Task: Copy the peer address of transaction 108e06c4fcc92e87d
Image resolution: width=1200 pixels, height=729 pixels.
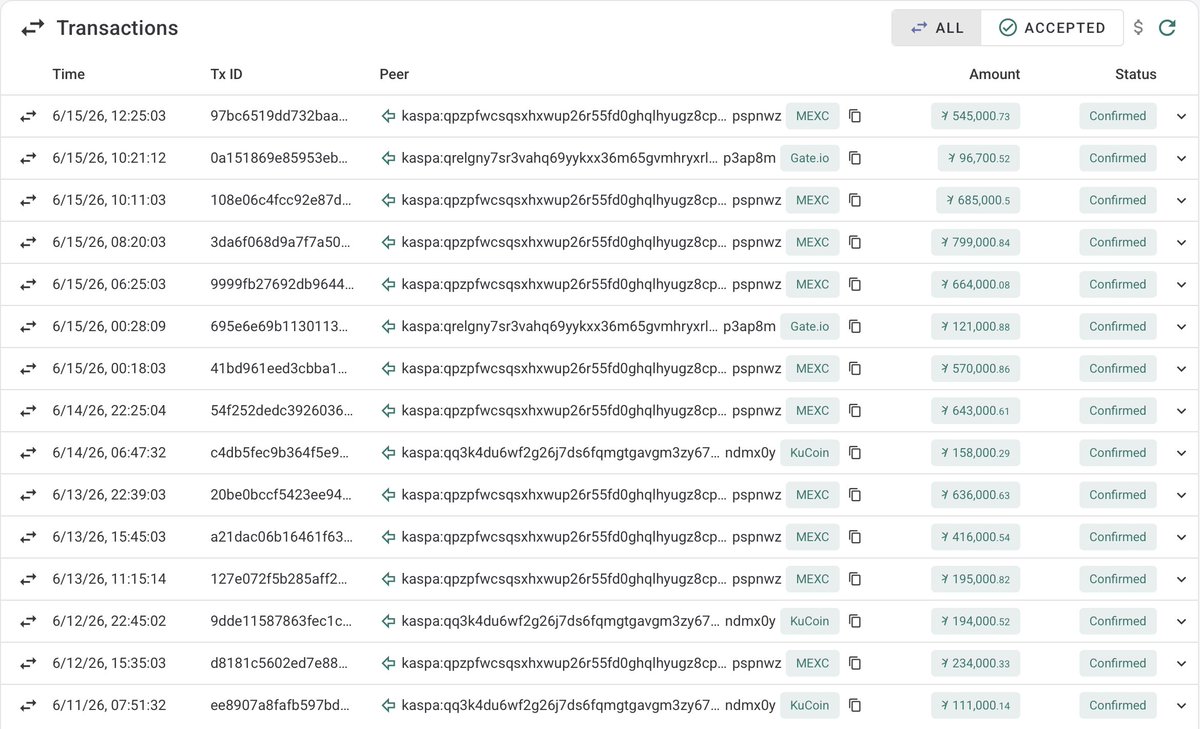Action: click(855, 200)
